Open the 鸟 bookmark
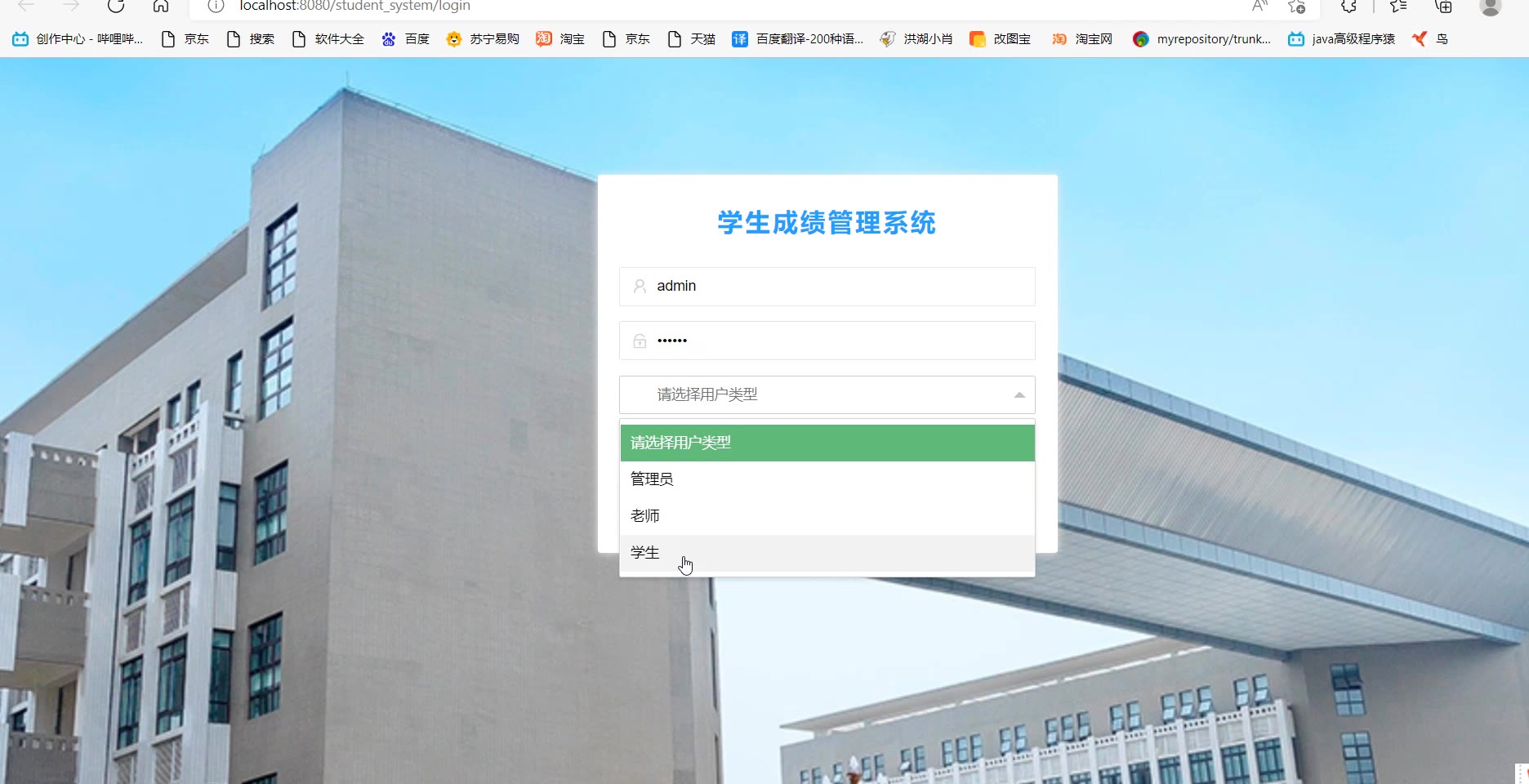The height and width of the screenshot is (784, 1529). point(1430,39)
